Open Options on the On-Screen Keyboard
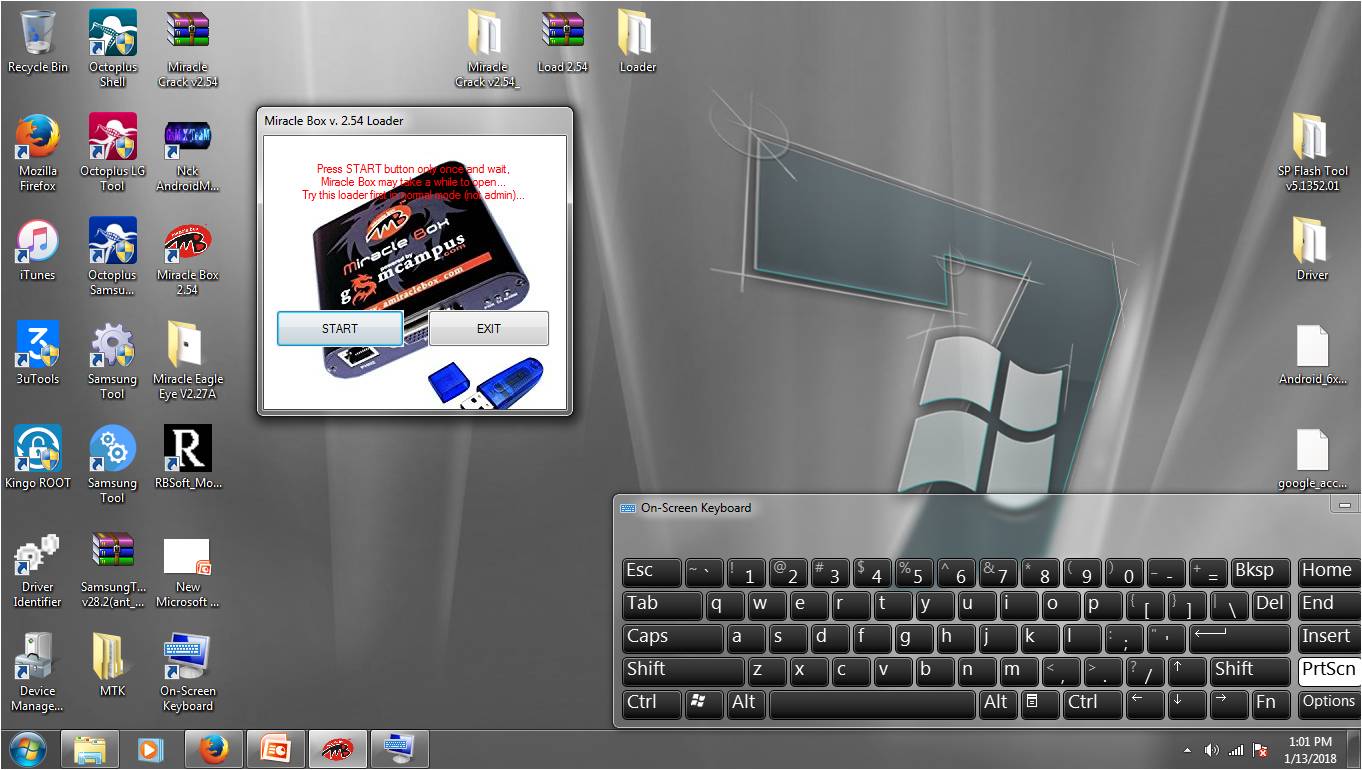Screen dimensions: 1362x770 tap(1329, 704)
